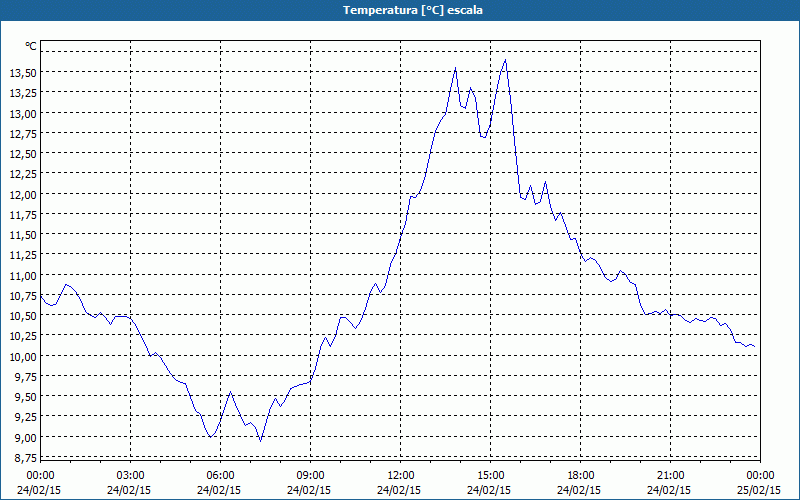Viewport: 800px width, 500px height.
Task: Select the 13,00 y-axis value
Action: pyautogui.click(x=23, y=113)
